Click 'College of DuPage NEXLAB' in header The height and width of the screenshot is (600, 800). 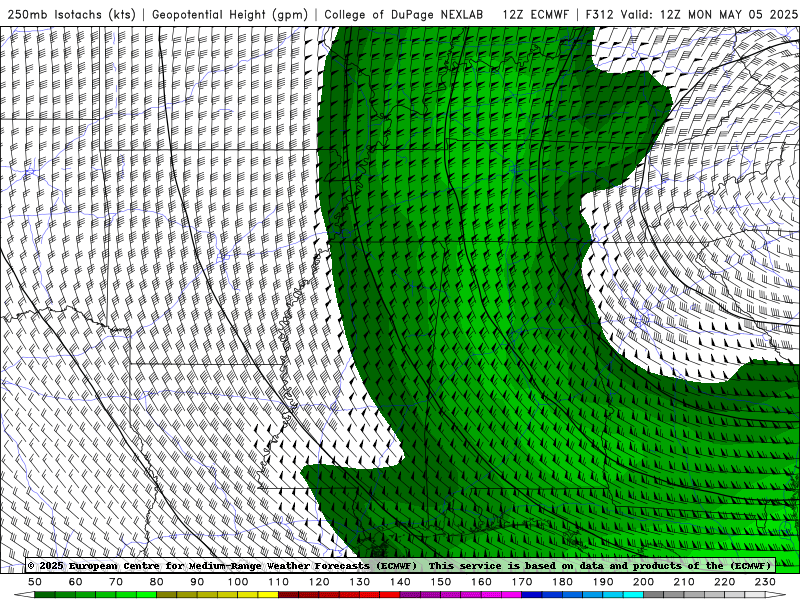click(404, 14)
